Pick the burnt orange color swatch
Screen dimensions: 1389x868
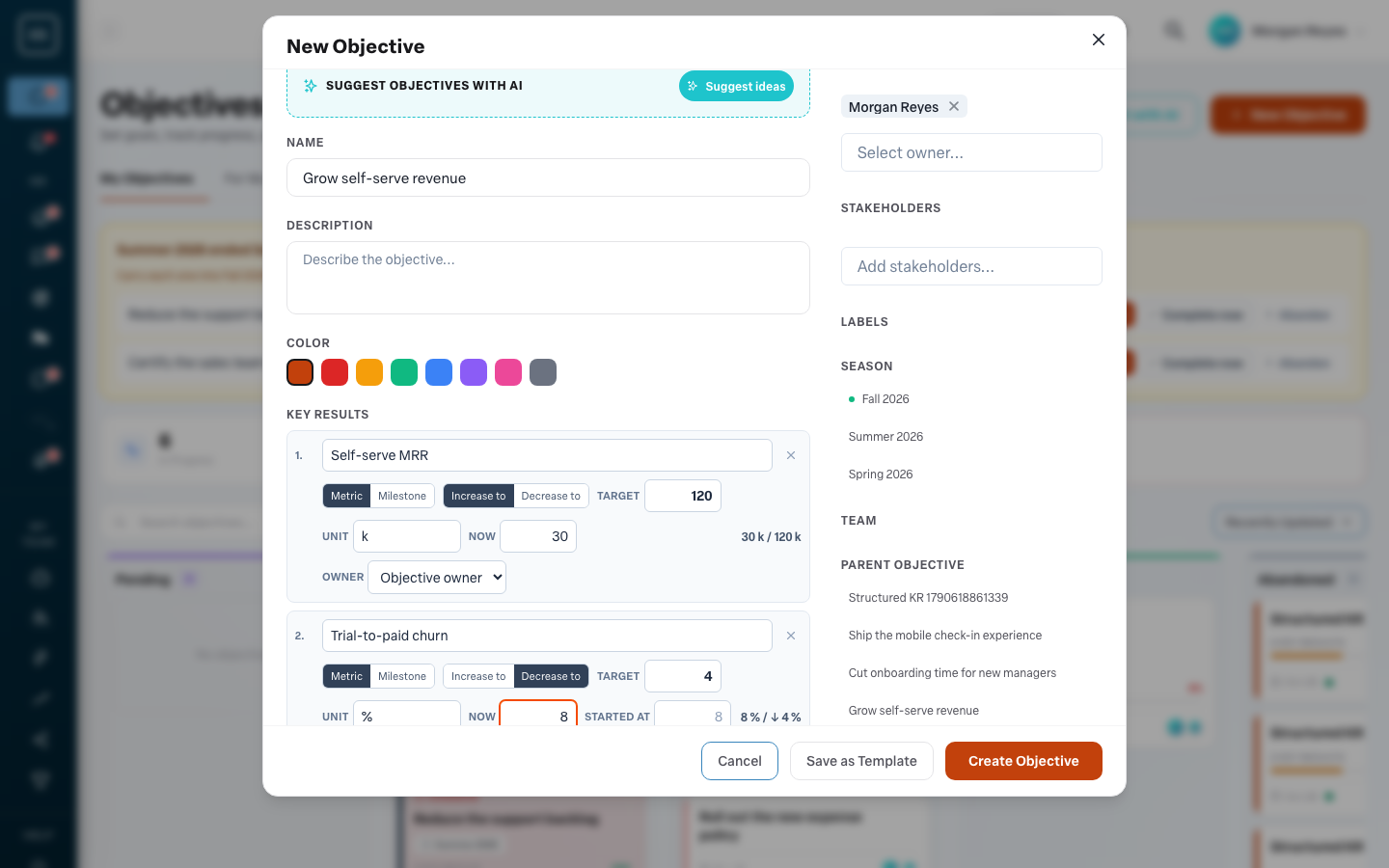(x=300, y=372)
